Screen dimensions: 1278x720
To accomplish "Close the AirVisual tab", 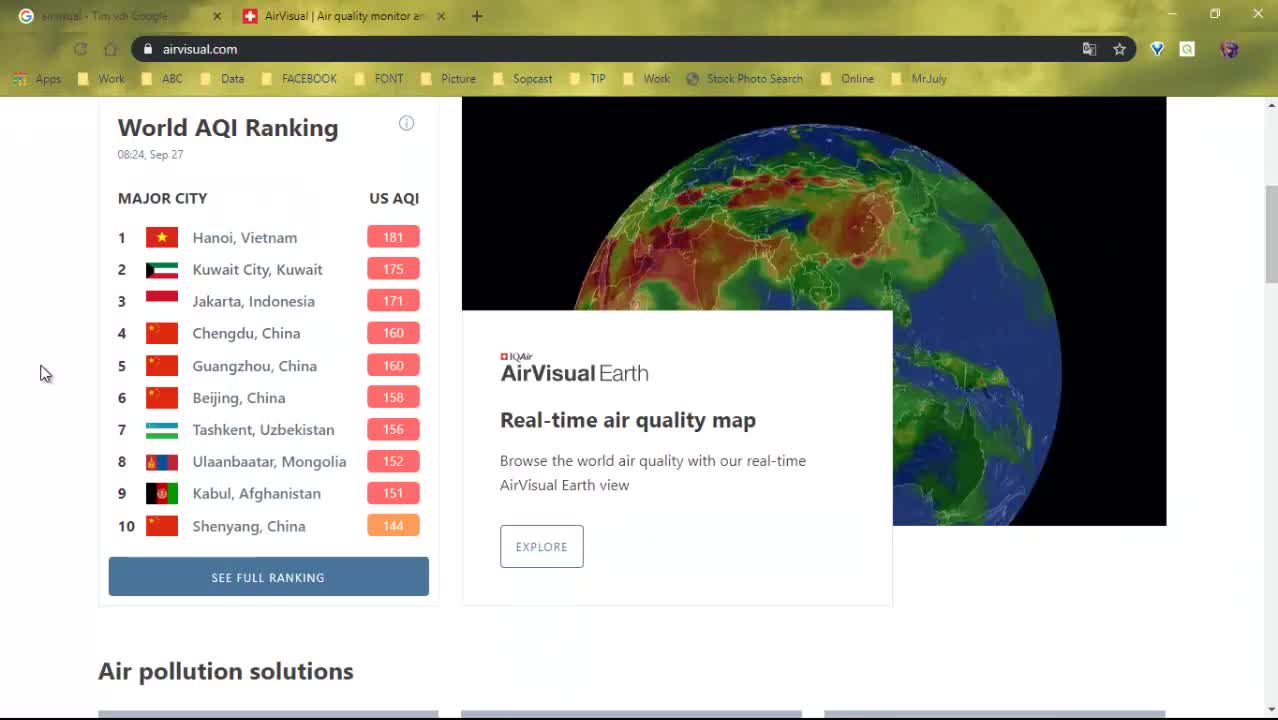I will [x=441, y=16].
